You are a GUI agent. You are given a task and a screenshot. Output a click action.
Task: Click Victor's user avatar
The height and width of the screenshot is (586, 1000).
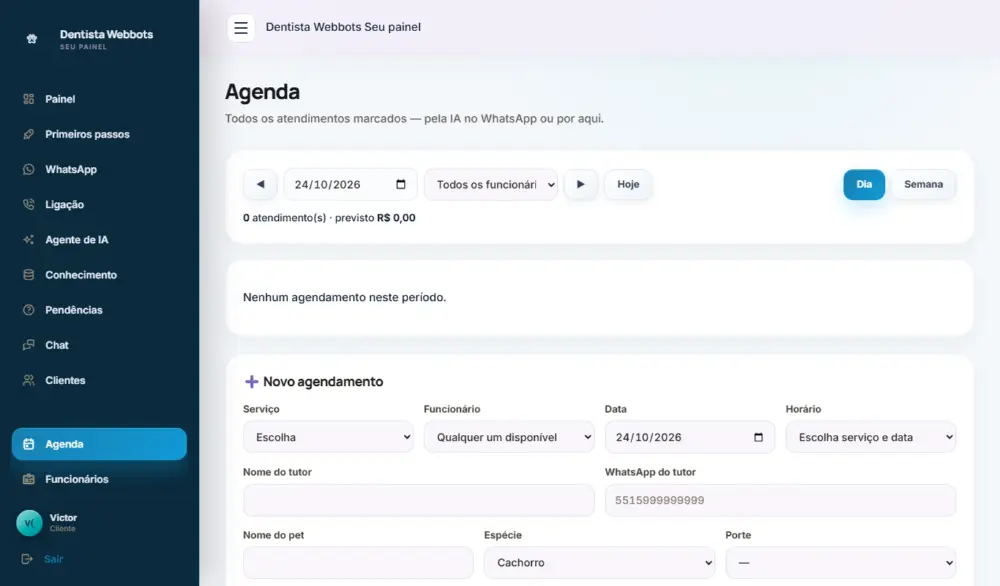(x=29, y=523)
